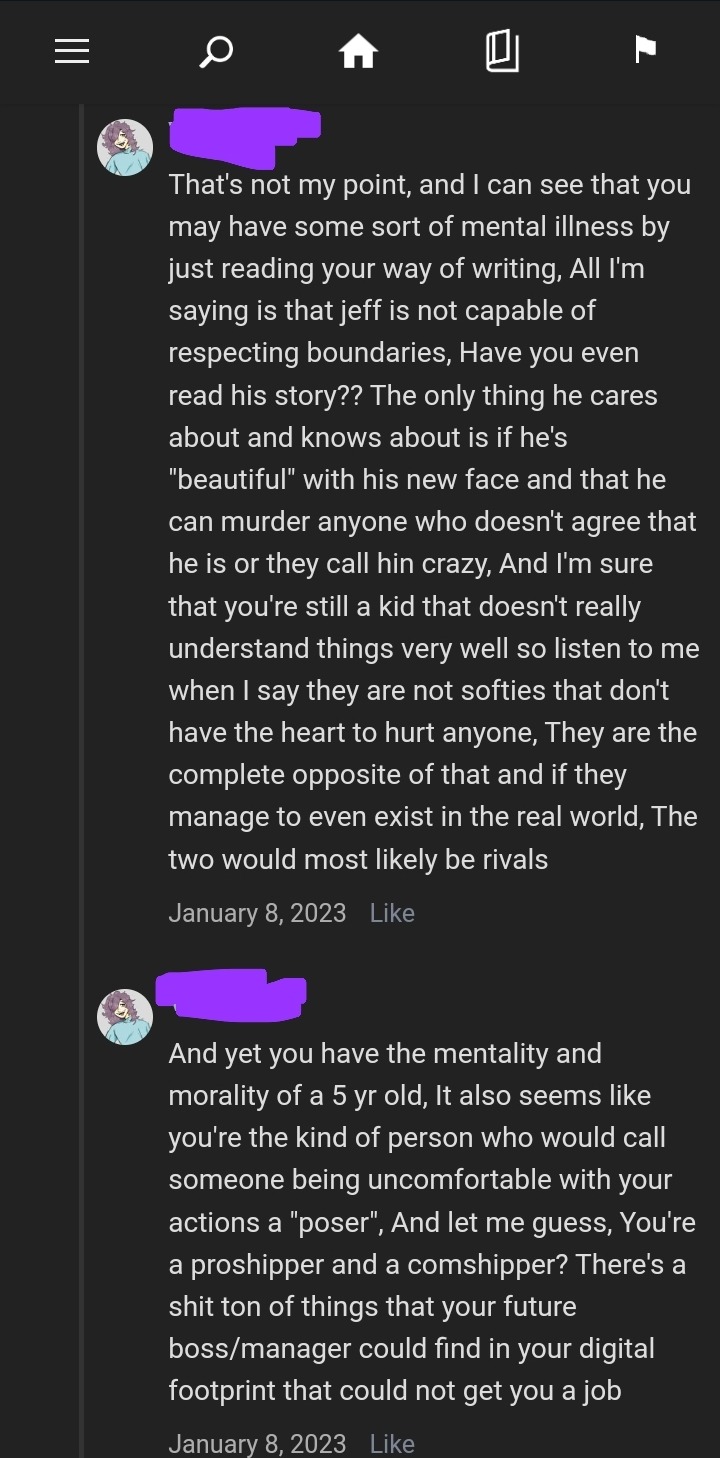Go to the home page icon
720x1458 pixels.
pyautogui.click(x=358, y=51)
